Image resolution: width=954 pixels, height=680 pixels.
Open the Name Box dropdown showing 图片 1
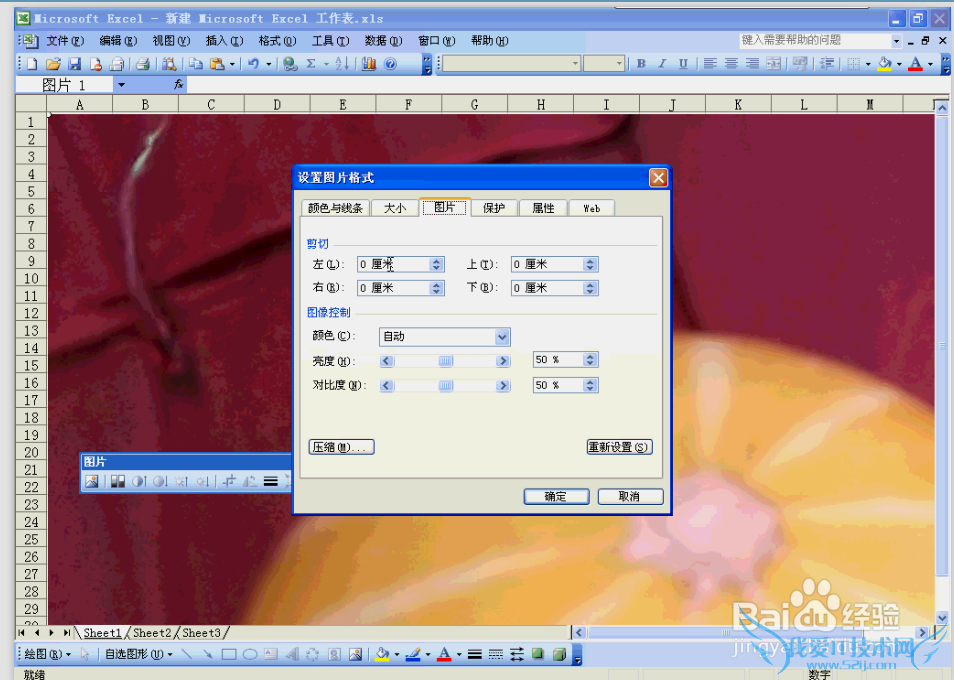[121, 85]
